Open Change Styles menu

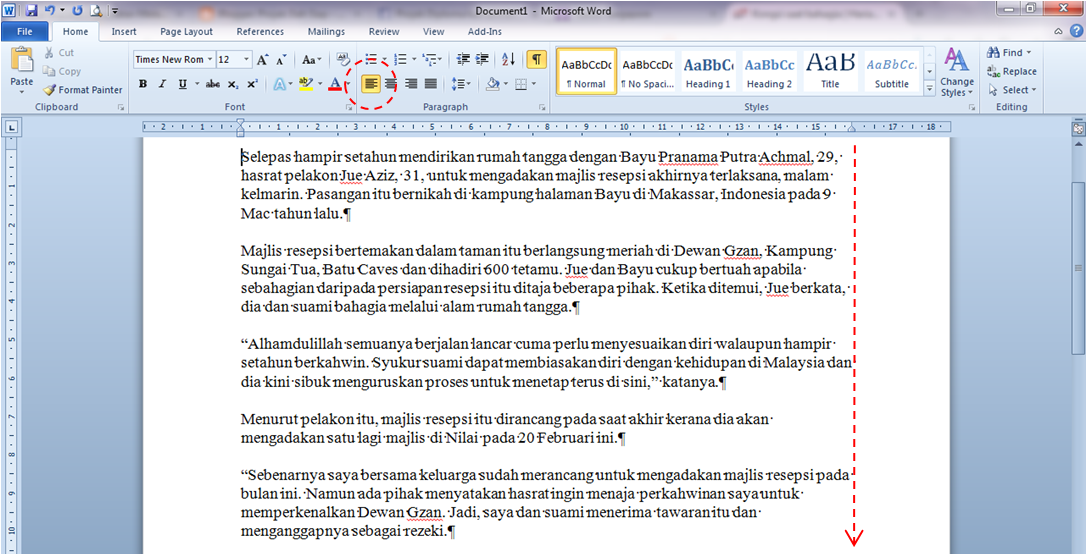pyautogui.click(x=956, y=73)
